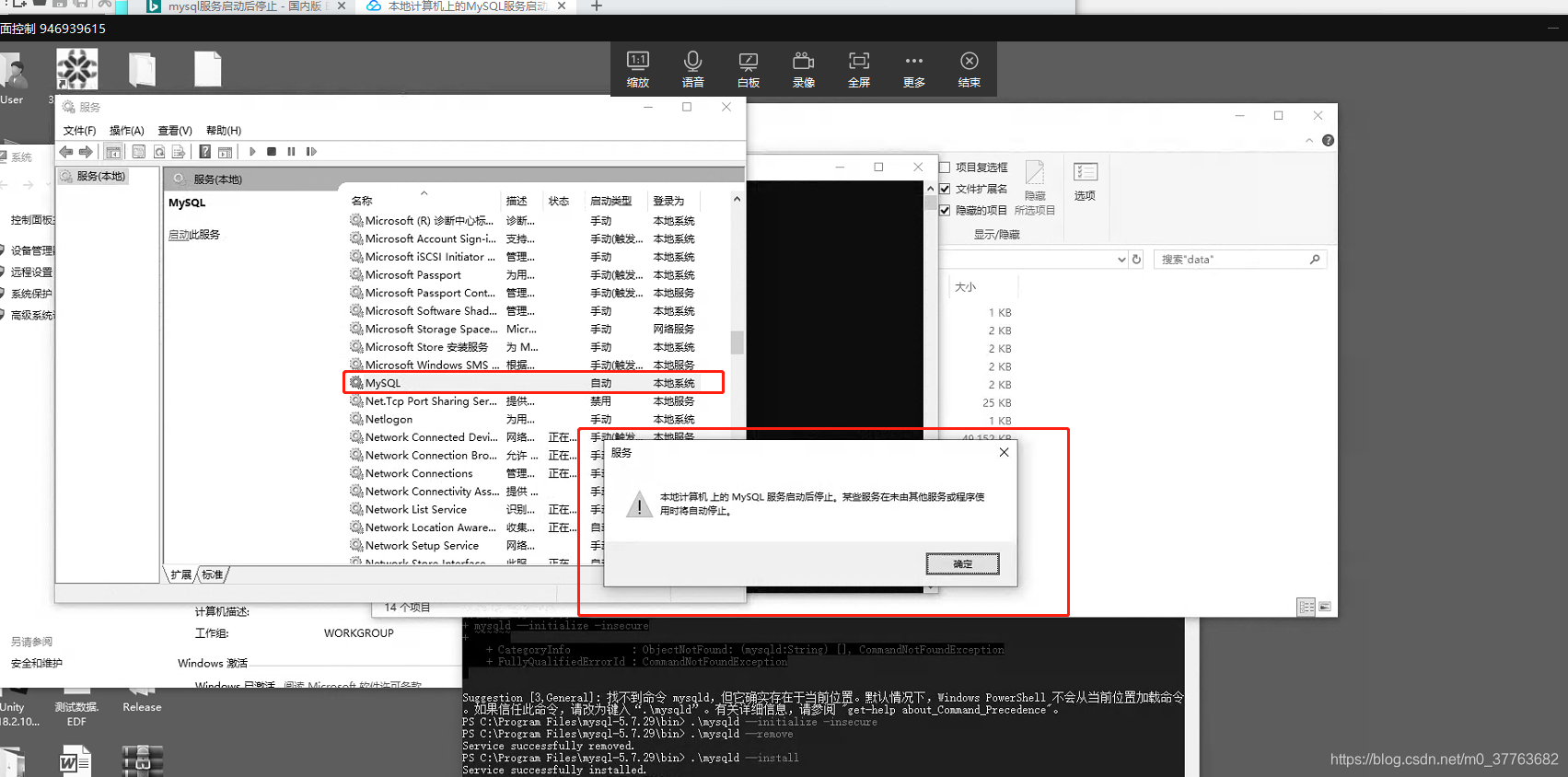Viewport: 1568px width, 777px height.
Task: Click the services list scrollbar thumb
Action: pyautogui.click(x=737, y=342)
